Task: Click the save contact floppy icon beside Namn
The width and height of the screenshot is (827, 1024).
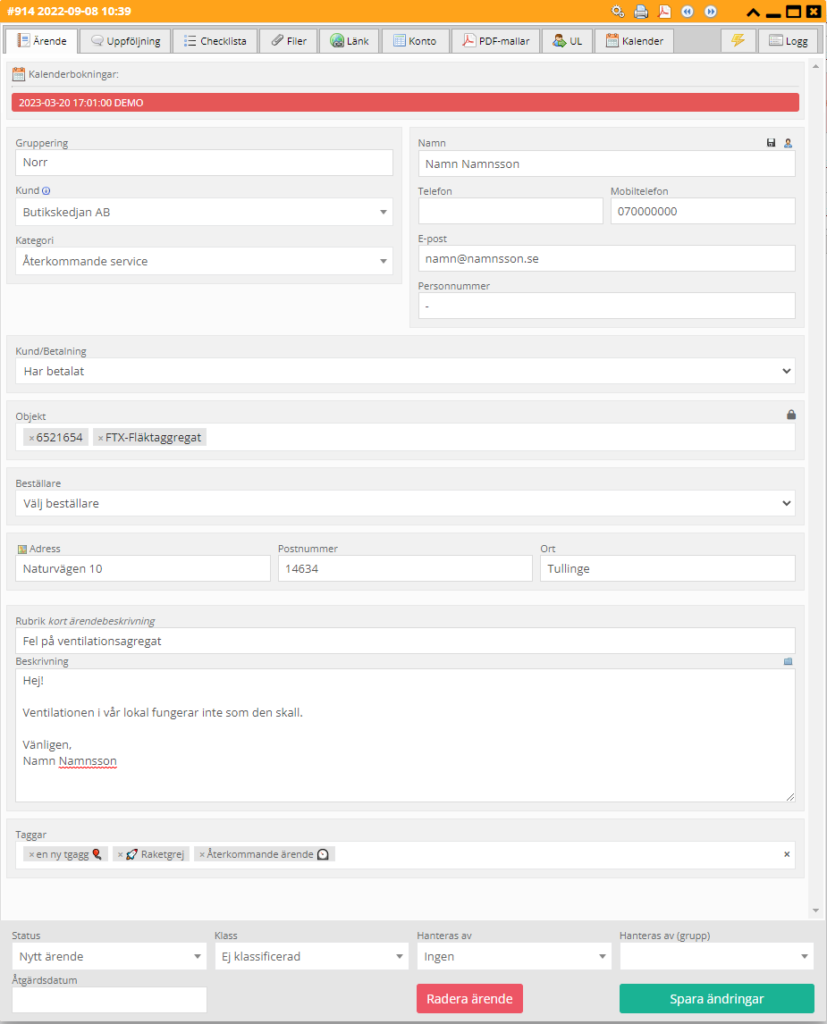Action: [x=771, y=143]
